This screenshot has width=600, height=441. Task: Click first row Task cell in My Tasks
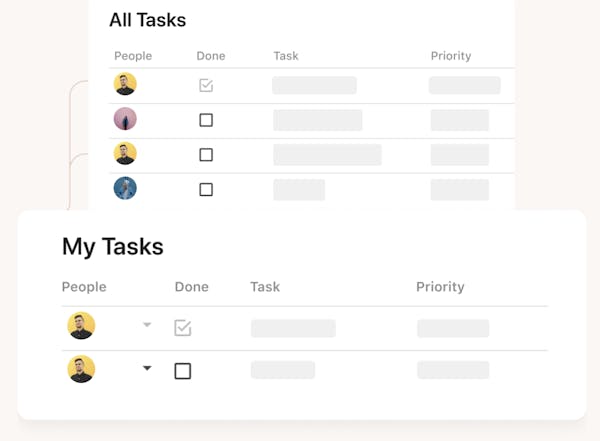click(293, 328)
